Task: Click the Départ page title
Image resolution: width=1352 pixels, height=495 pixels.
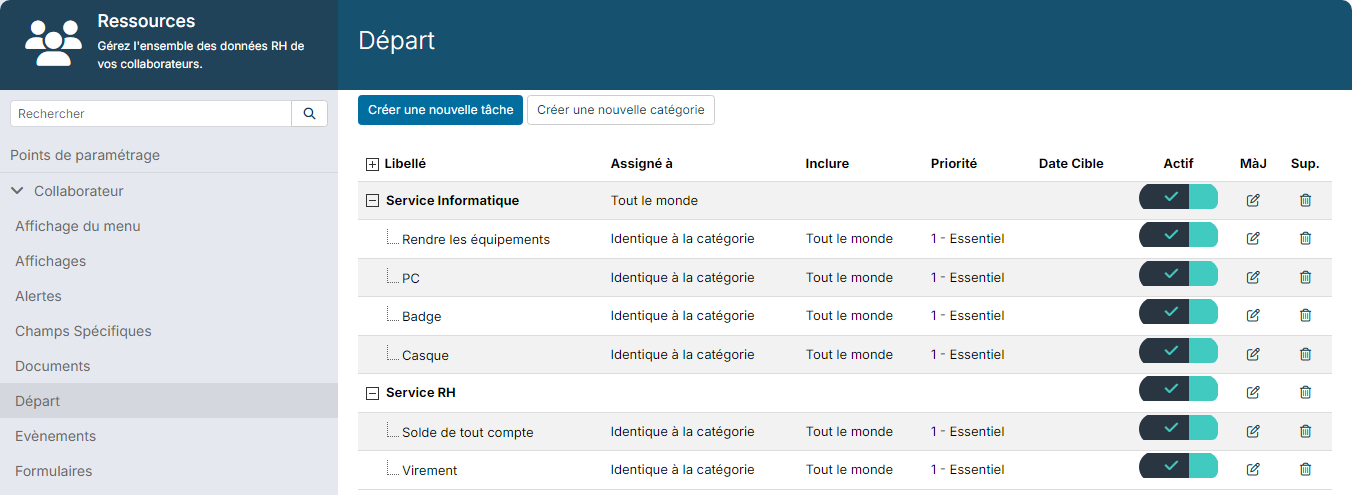Action: coord(397,41)
